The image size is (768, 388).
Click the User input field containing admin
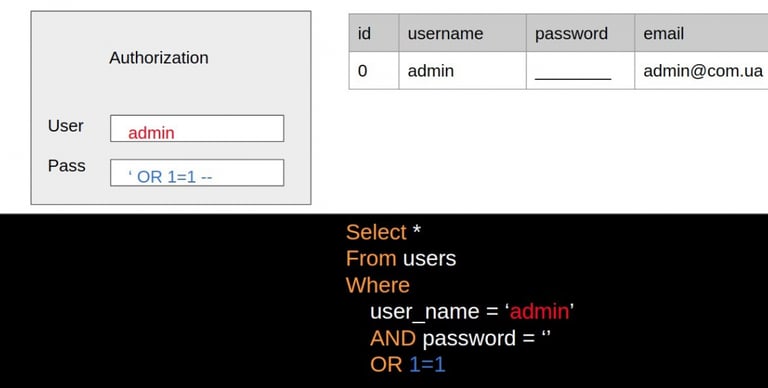pos(197,128)
